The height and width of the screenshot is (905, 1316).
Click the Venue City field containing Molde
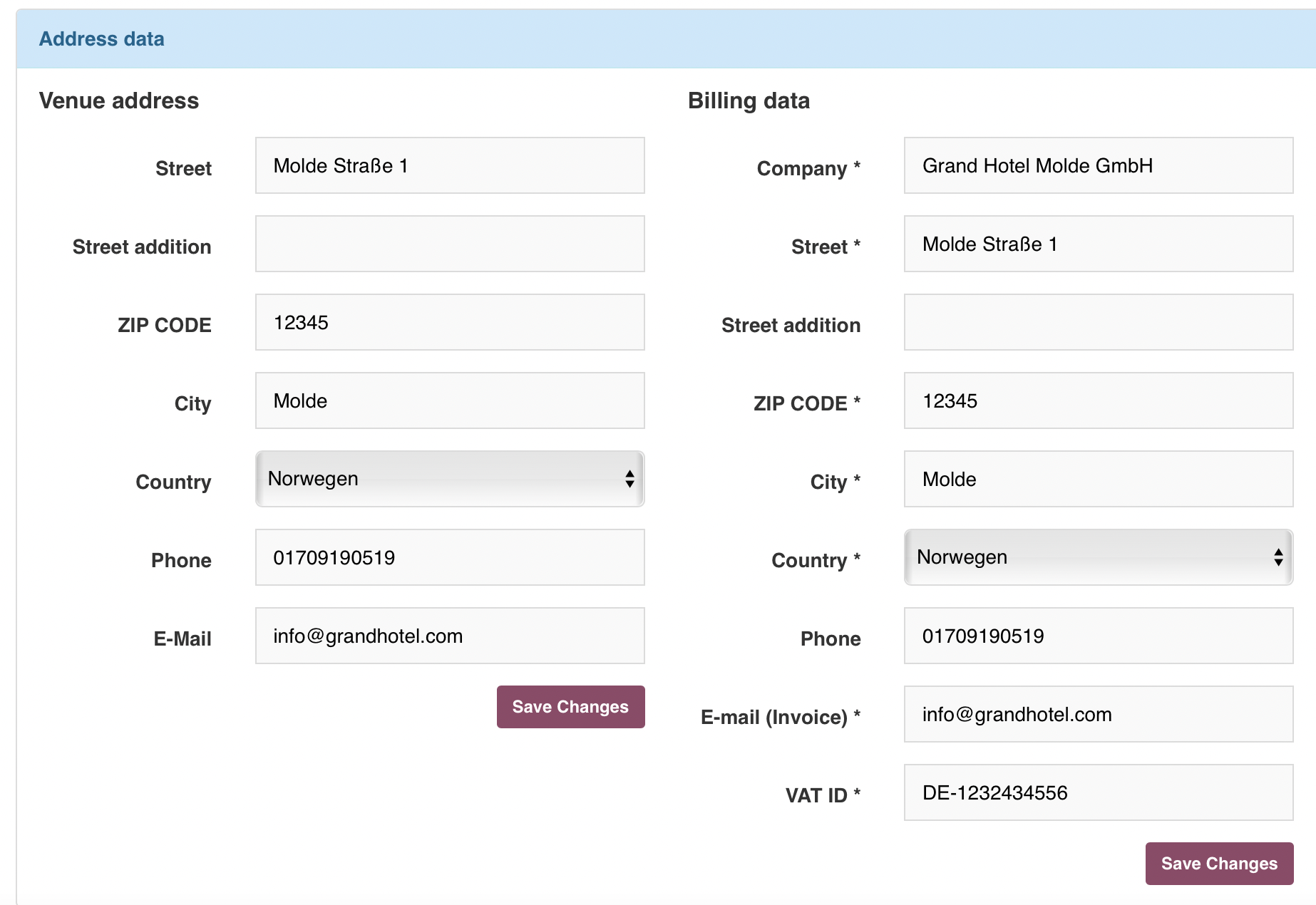tap(449, 400)
